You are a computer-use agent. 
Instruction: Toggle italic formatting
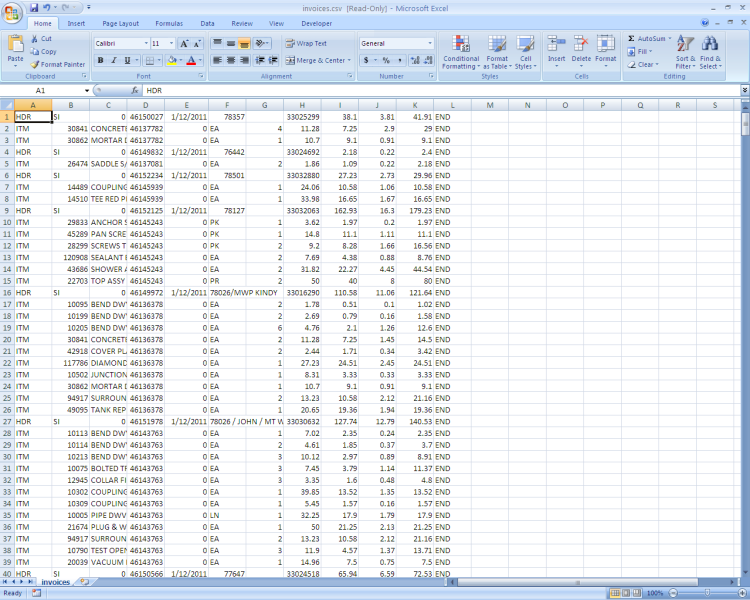point(114,60)
